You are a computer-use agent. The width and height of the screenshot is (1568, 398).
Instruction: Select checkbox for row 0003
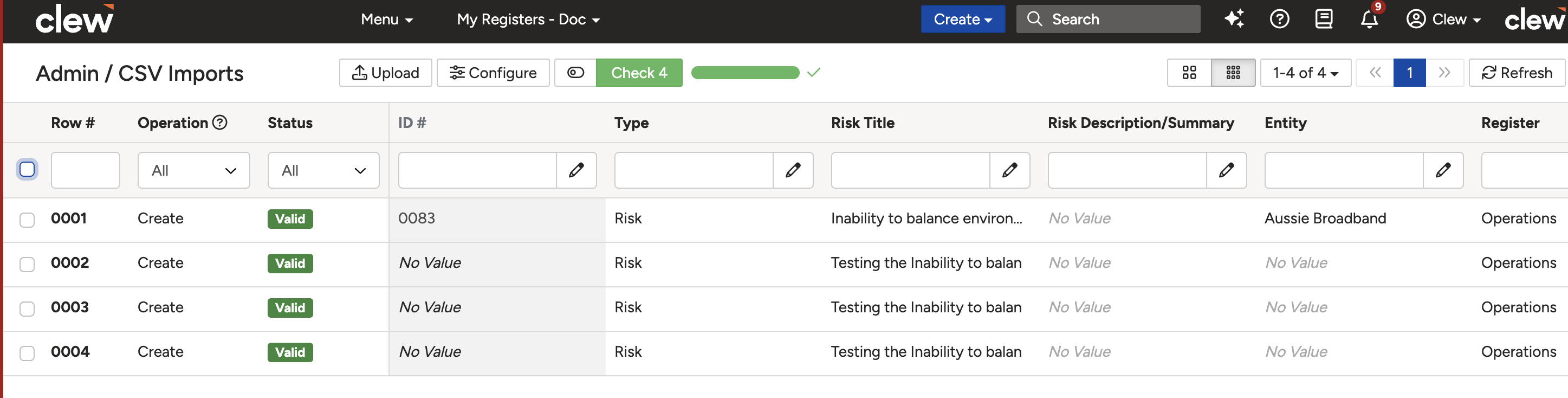27,309
